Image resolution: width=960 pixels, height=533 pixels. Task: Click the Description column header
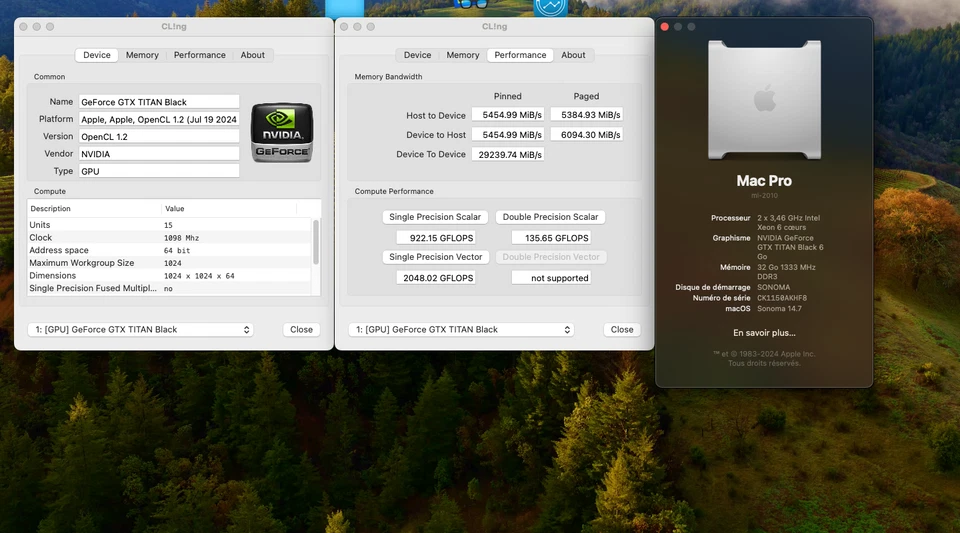pyautogui.click(x=94, y=209)
